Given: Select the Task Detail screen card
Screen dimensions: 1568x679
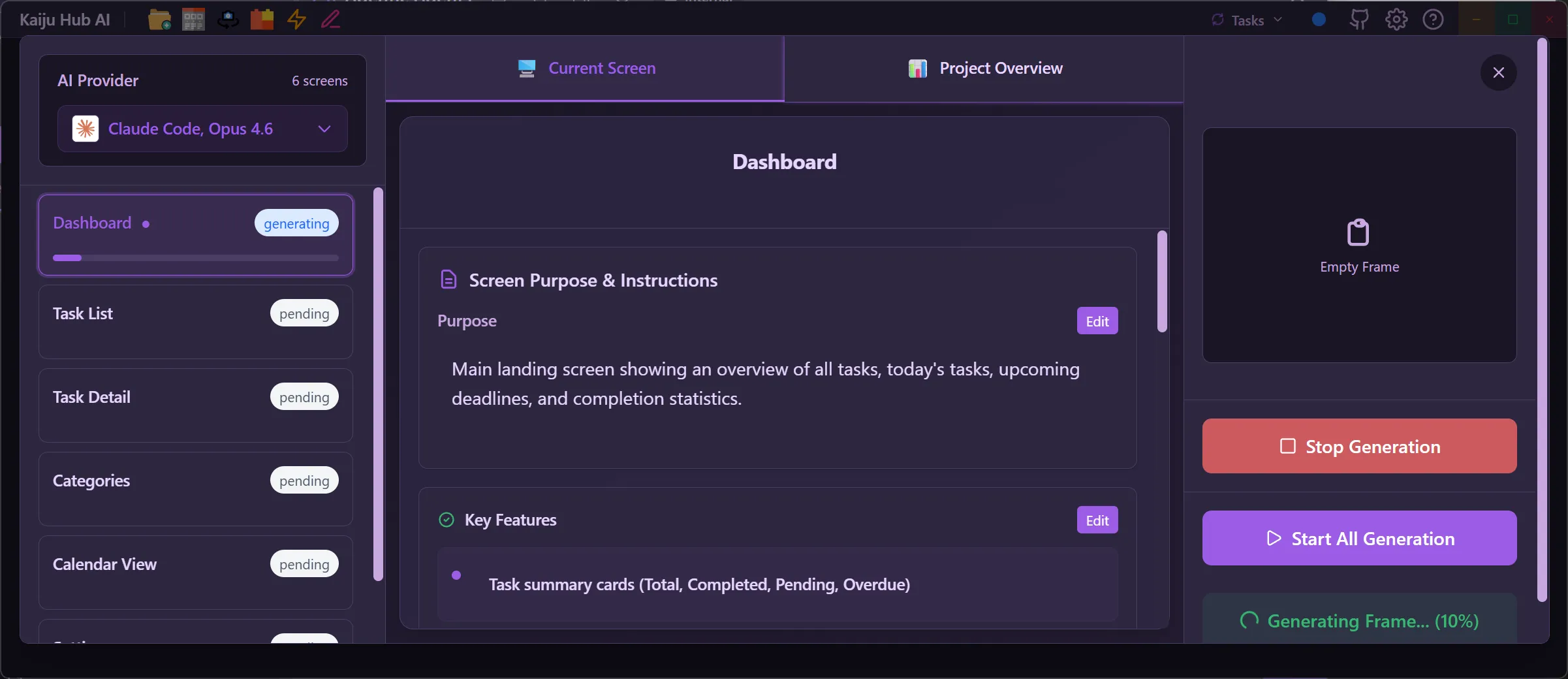Looking at the screenshot, I should pyautogui.click(x=196, y=405).
